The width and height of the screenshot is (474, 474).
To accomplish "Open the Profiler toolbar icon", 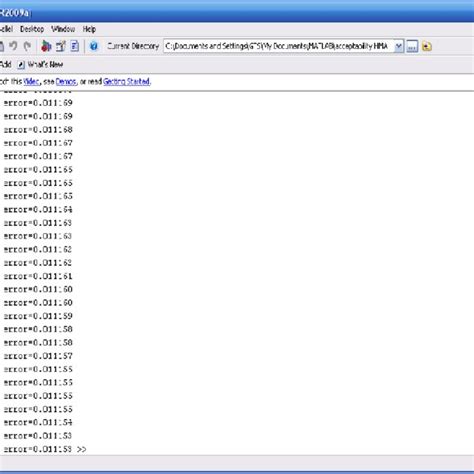I will click(75, 46).
